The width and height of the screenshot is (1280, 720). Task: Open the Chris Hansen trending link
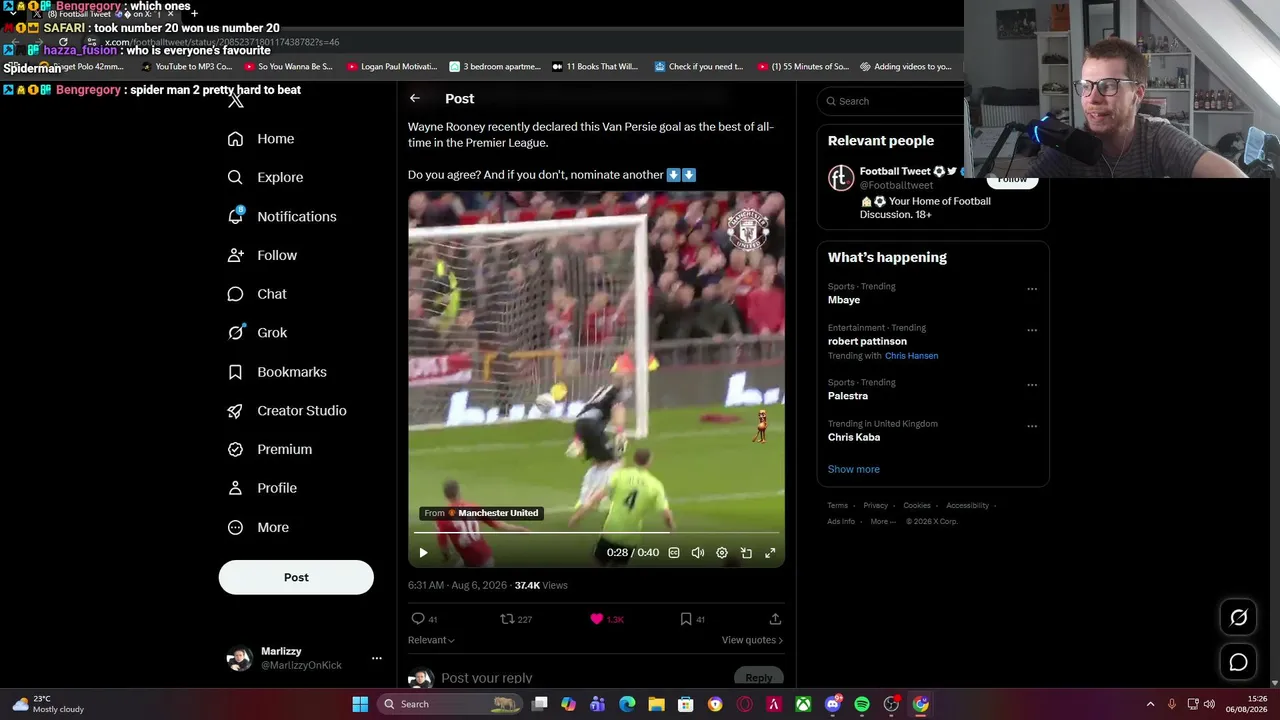point(911,356)
